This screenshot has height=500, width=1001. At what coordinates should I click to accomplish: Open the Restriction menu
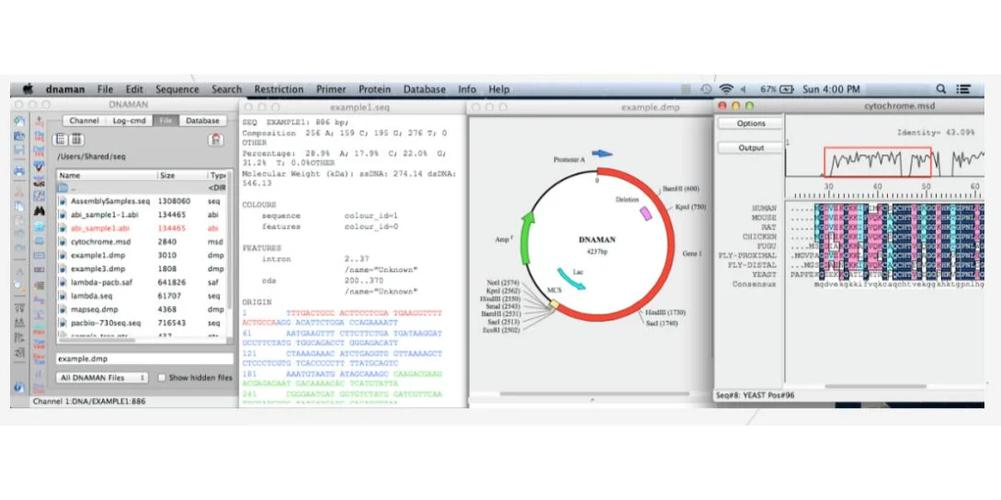click(278, 89)
